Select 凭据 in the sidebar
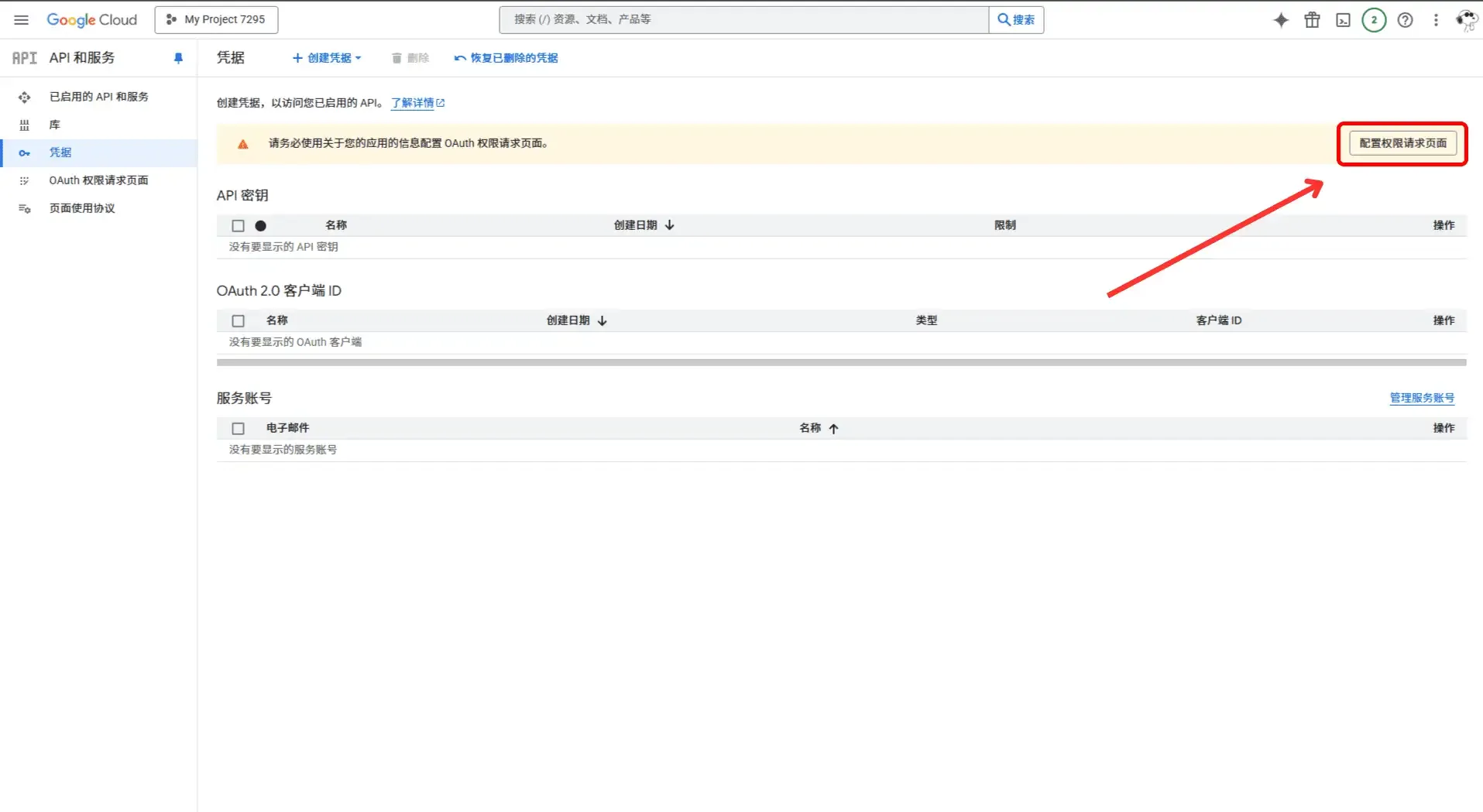The width and height of the screenshot is (1483, 812). pyautogui.click(x=98, y=152)
